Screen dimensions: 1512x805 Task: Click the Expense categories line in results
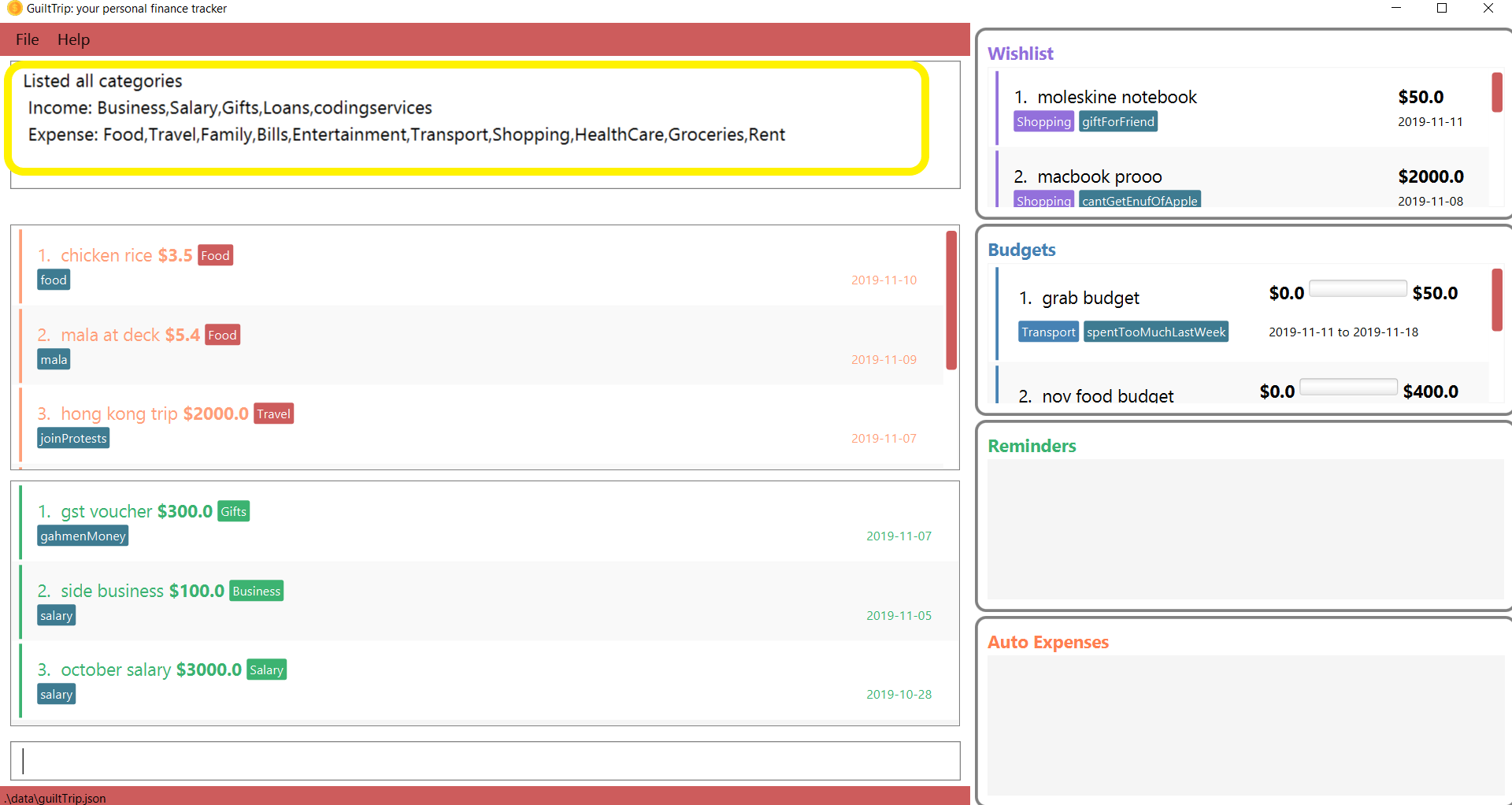(406, 135)
